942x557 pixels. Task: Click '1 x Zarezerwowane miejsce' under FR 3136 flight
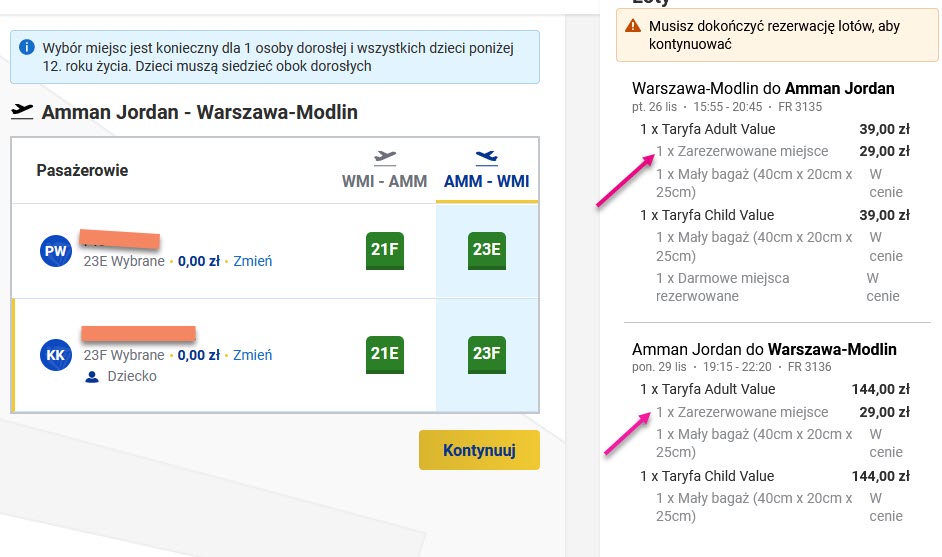pyautogui.click(x=742, y=412)
